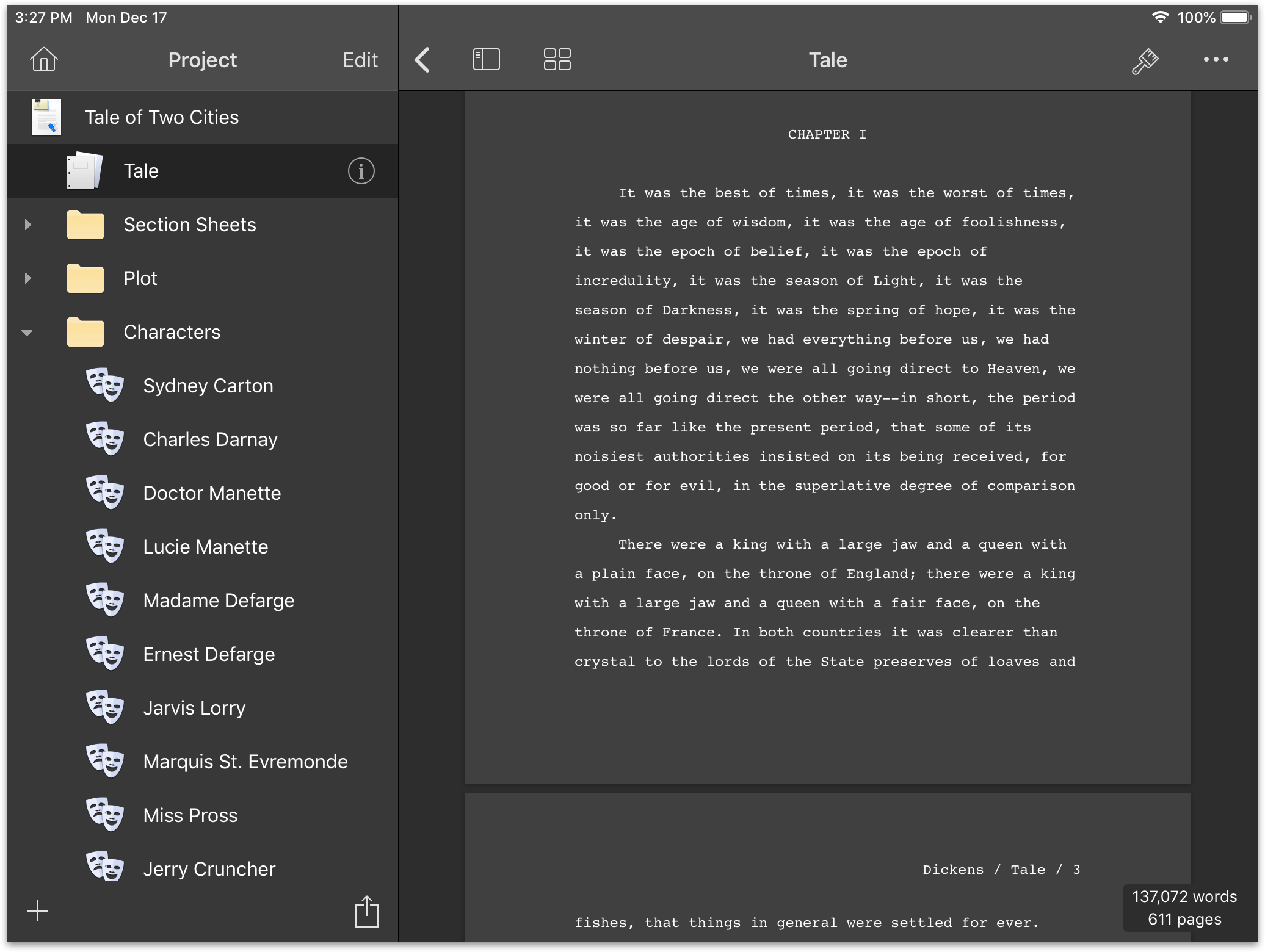Open Doctor Manette masks icon
Viewport: 1265px width, 952px height.
tap(105, 492)
